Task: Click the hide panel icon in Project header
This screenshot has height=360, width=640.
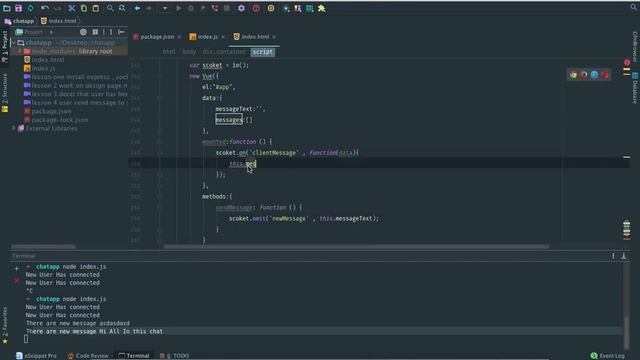Action: (x=121, y=32)
